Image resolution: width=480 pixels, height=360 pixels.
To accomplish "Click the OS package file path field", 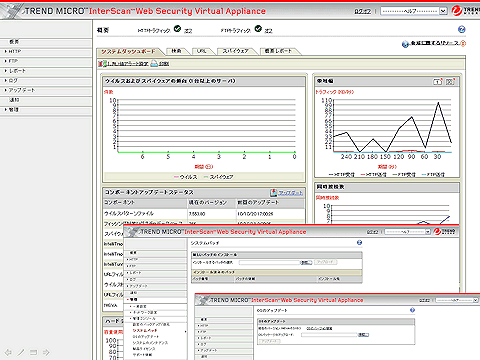I will coord(329,335).
